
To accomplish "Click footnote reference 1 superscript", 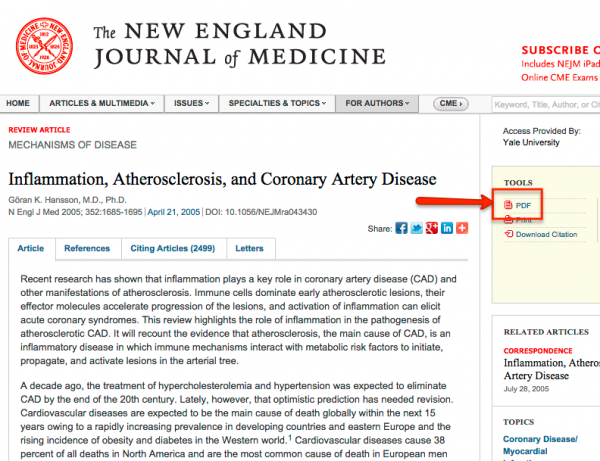I will tap(290, 437).
